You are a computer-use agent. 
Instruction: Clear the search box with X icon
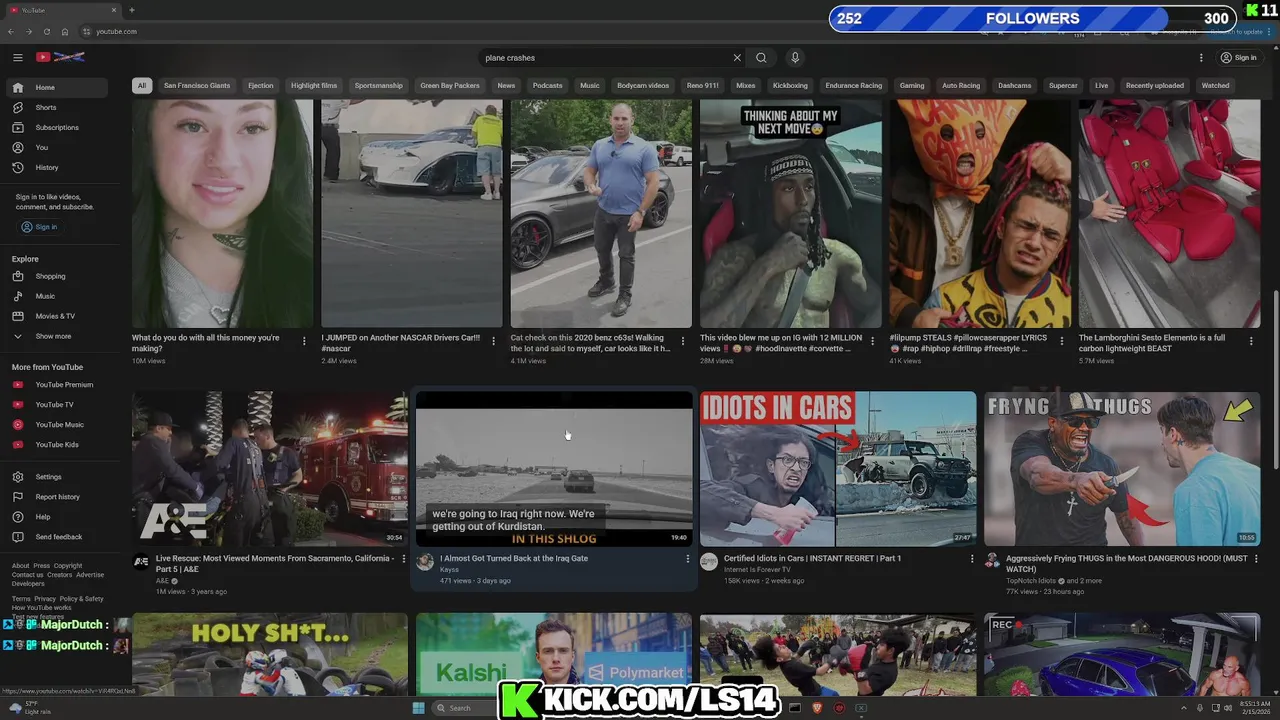click(x=737, y=58)
